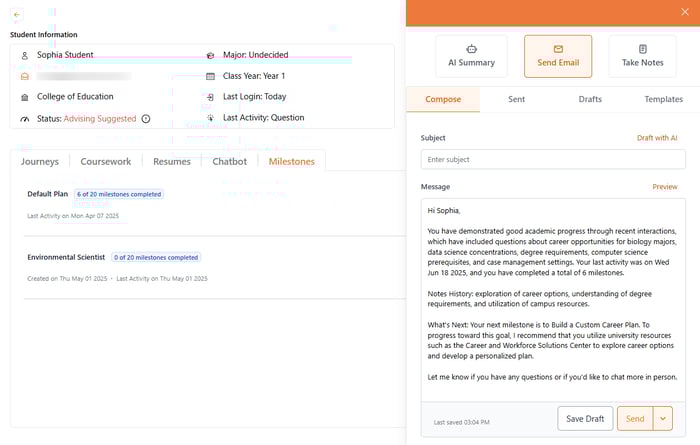Open the Environmental Scientist plan

click(x=214, y=267)
